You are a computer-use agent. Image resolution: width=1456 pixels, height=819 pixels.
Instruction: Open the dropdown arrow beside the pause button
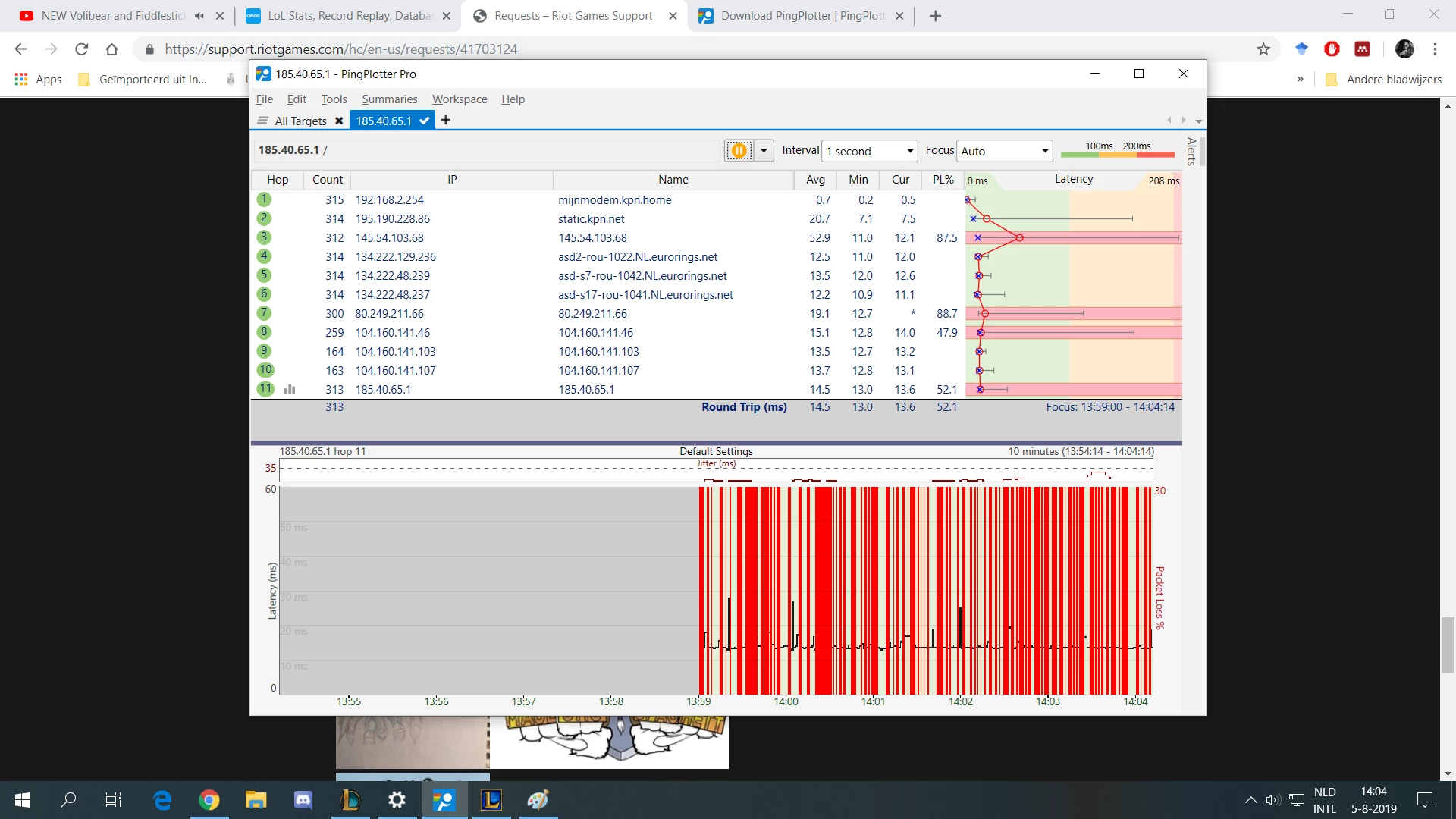(764, 150)
